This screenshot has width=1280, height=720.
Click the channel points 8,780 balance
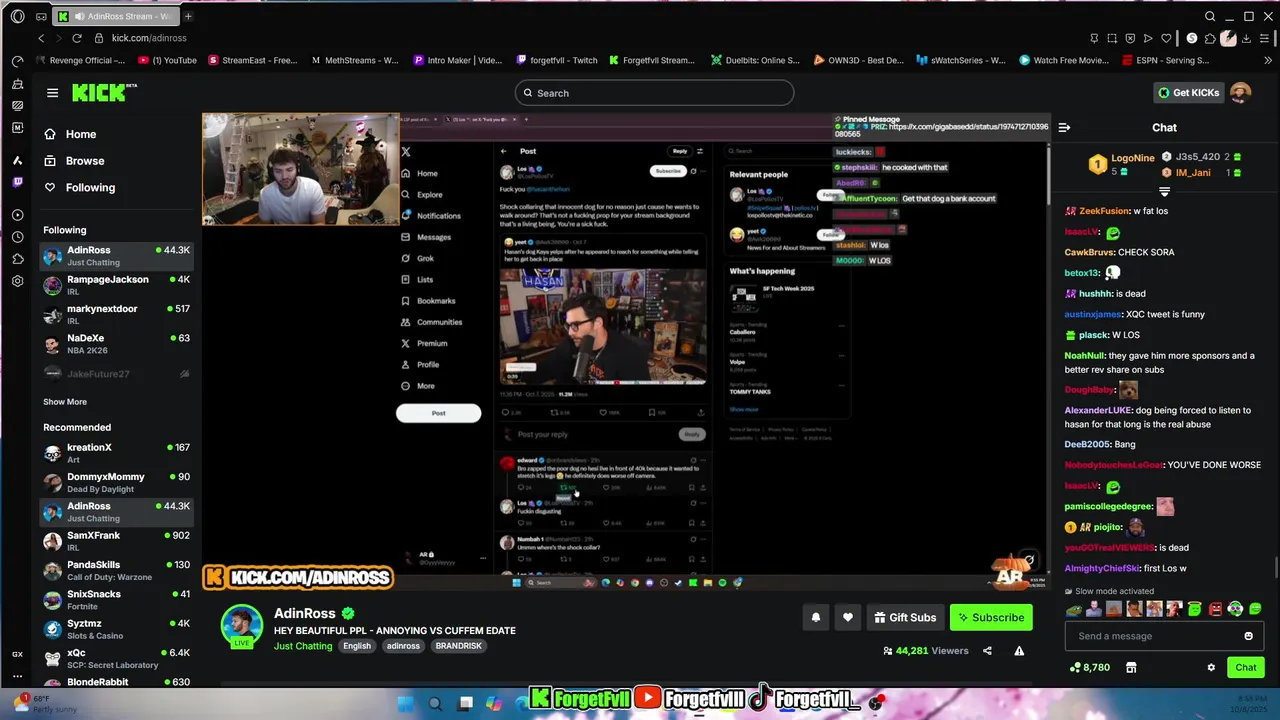[1090, 667]
